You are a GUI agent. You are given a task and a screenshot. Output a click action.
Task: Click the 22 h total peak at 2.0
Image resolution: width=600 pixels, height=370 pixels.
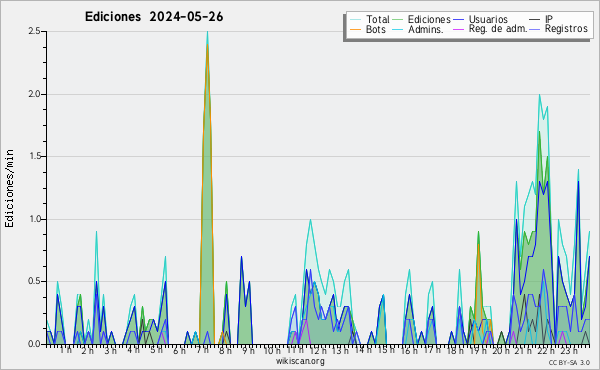(x=540, y=95)
